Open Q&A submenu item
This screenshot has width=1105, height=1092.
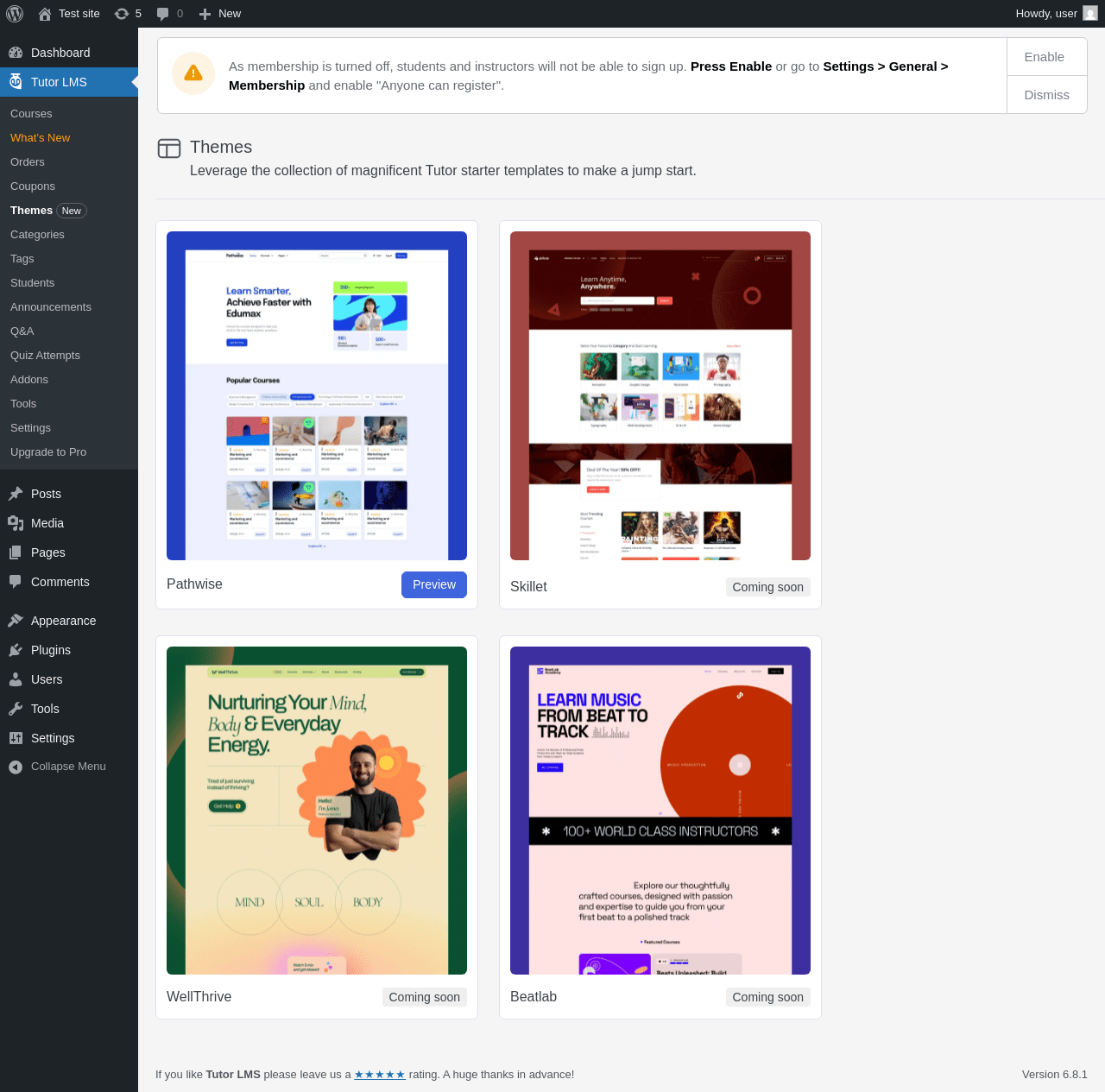(22, 331)
